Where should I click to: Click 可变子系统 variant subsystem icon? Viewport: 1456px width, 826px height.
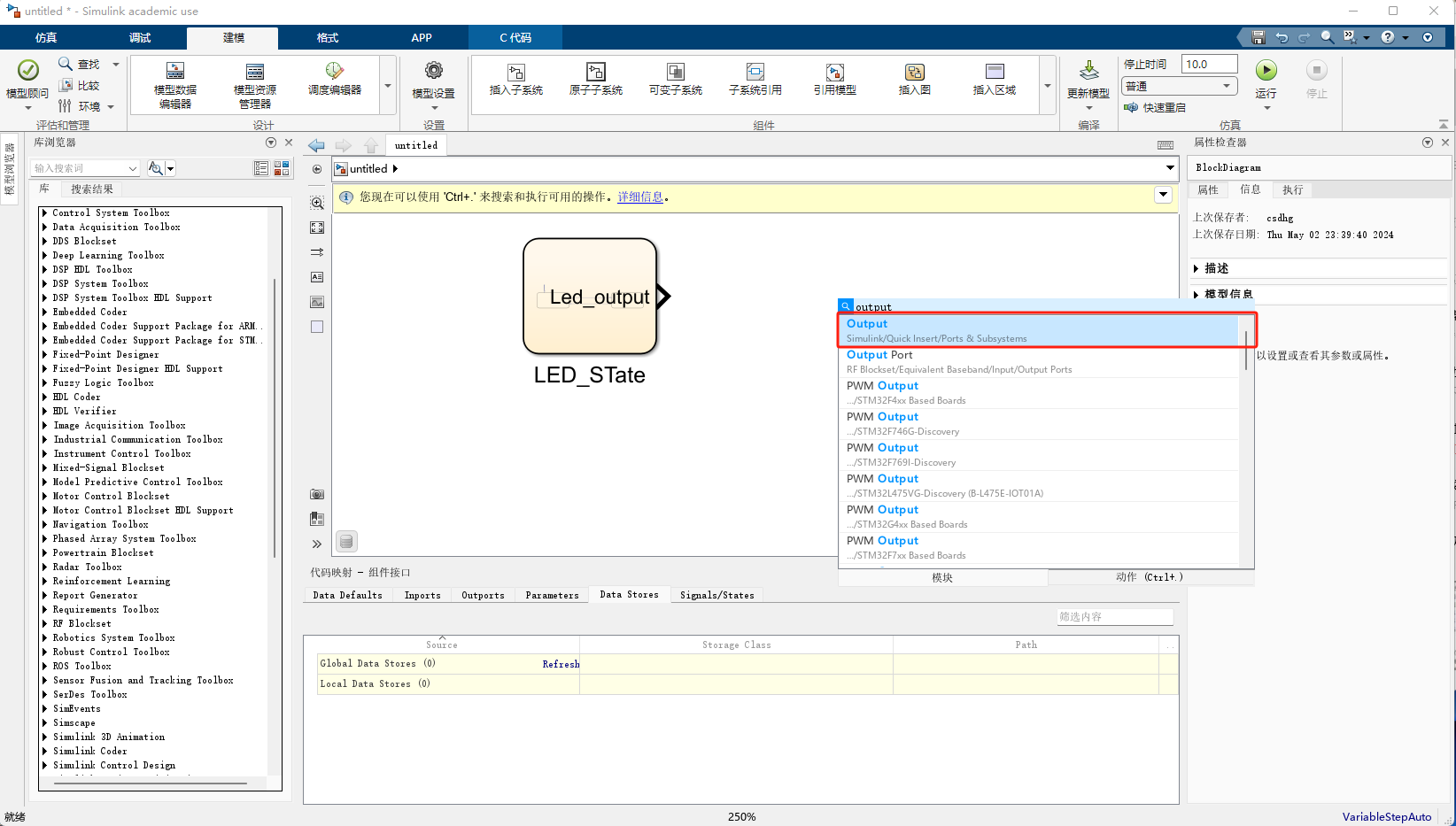pos(676,72)
